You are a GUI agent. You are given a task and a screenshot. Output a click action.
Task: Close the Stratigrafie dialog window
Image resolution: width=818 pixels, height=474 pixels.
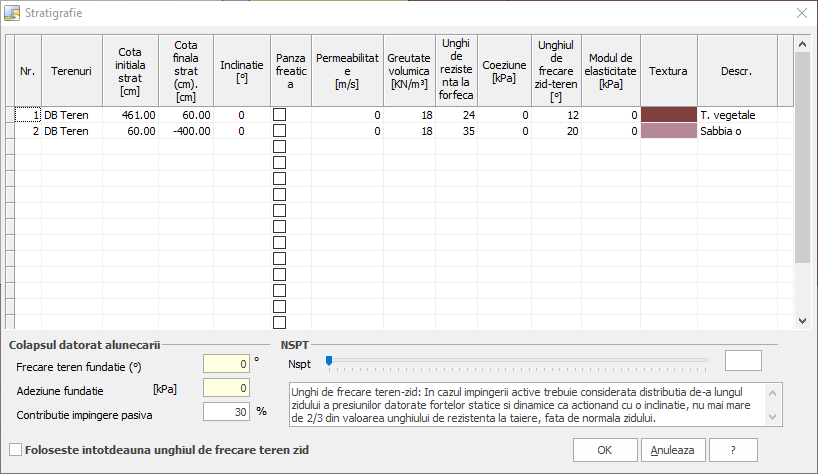coord(802,13)
